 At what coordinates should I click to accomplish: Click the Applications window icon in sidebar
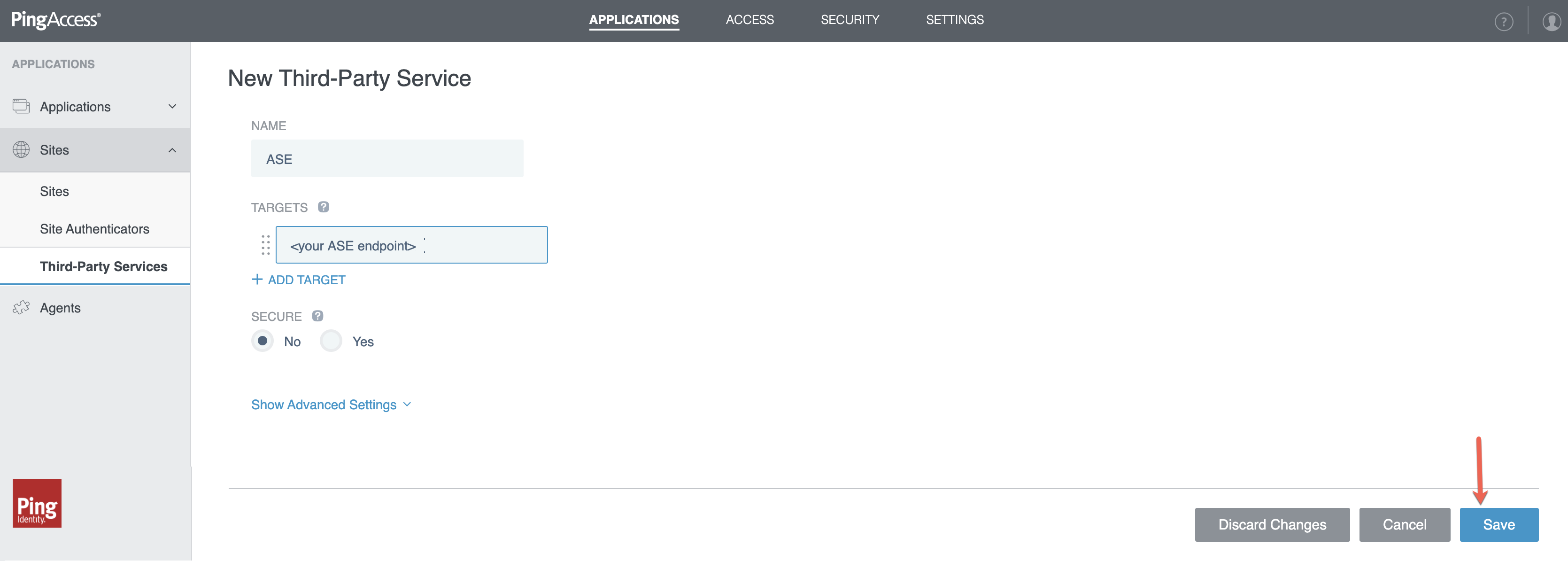[21, 106]
